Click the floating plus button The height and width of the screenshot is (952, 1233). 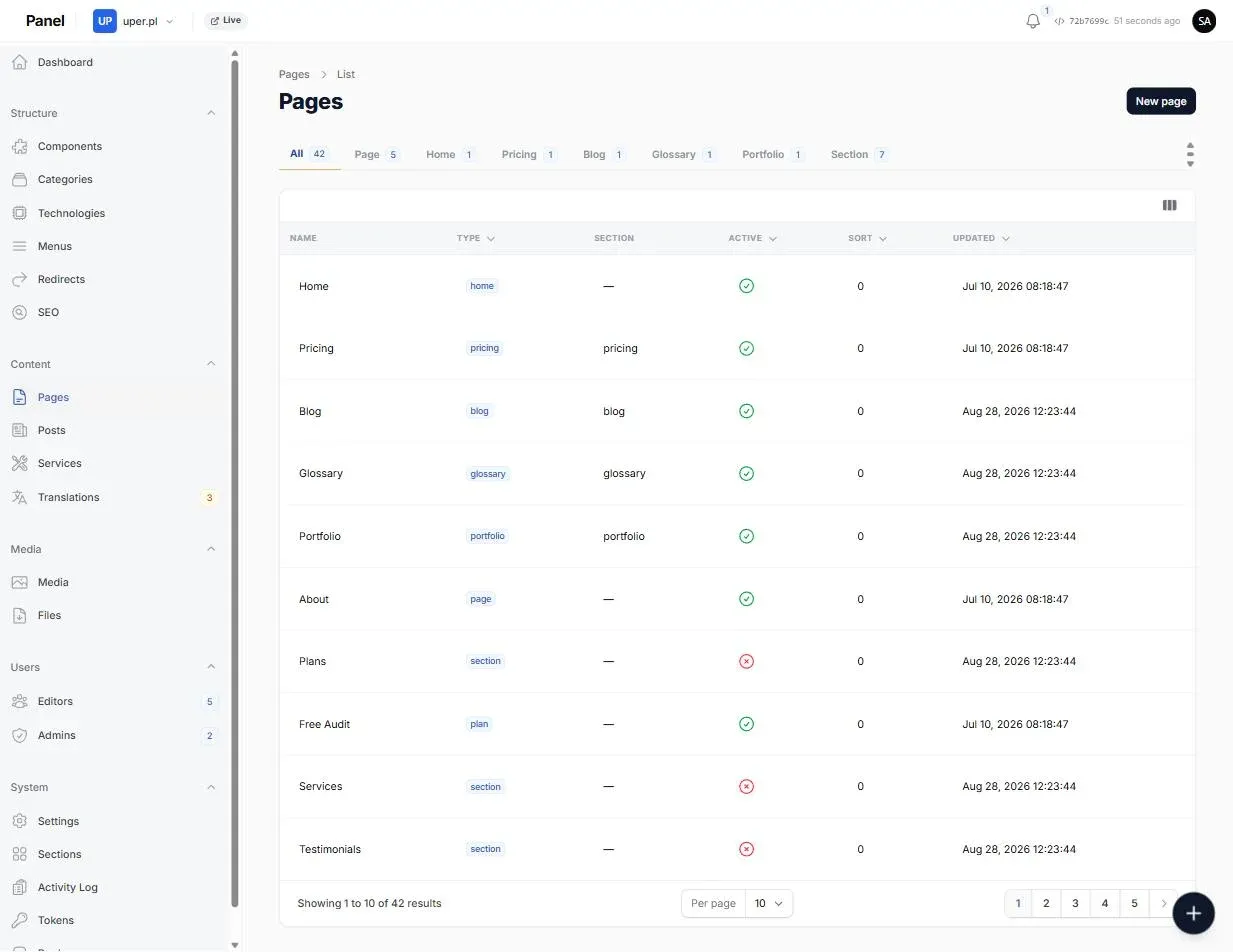tap(1193, 912)
